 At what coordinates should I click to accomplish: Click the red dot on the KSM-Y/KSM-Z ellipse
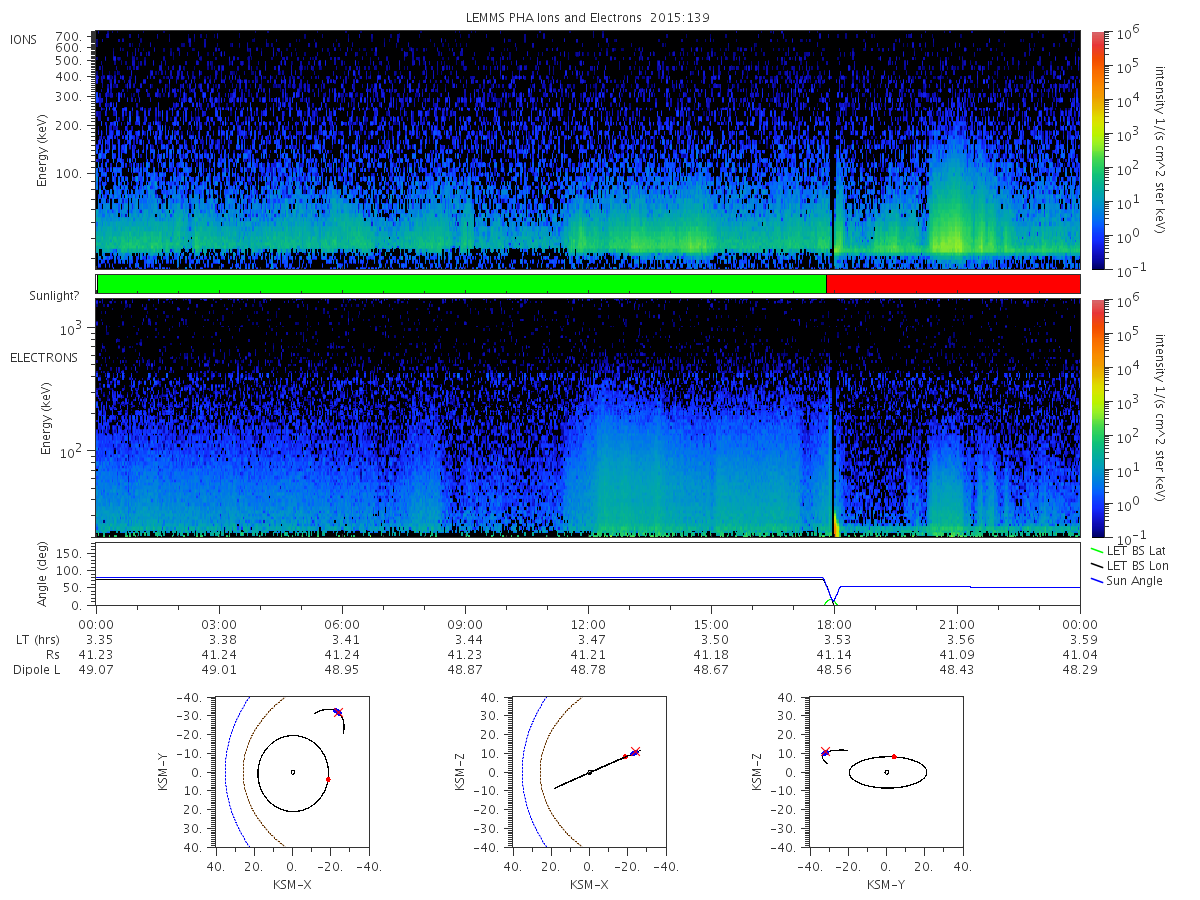tap(894, 756)
